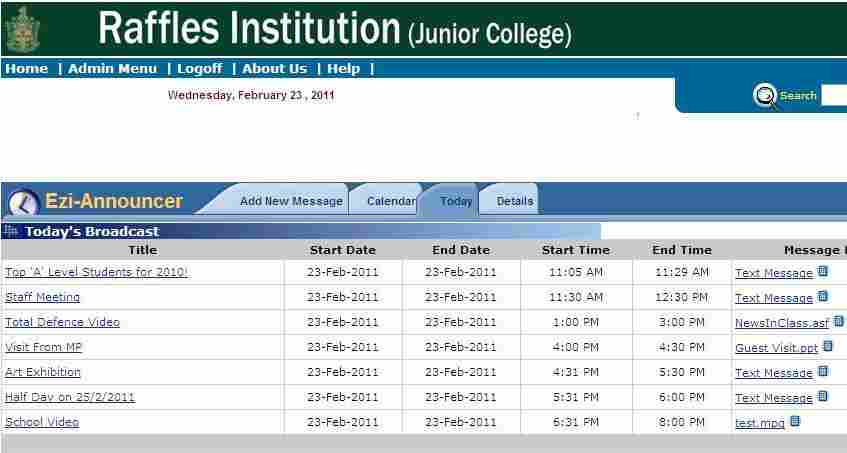Open Top 'A' Level Students for 2010 link
Viewport: 847px width, 453px height.
pos(96,272)
